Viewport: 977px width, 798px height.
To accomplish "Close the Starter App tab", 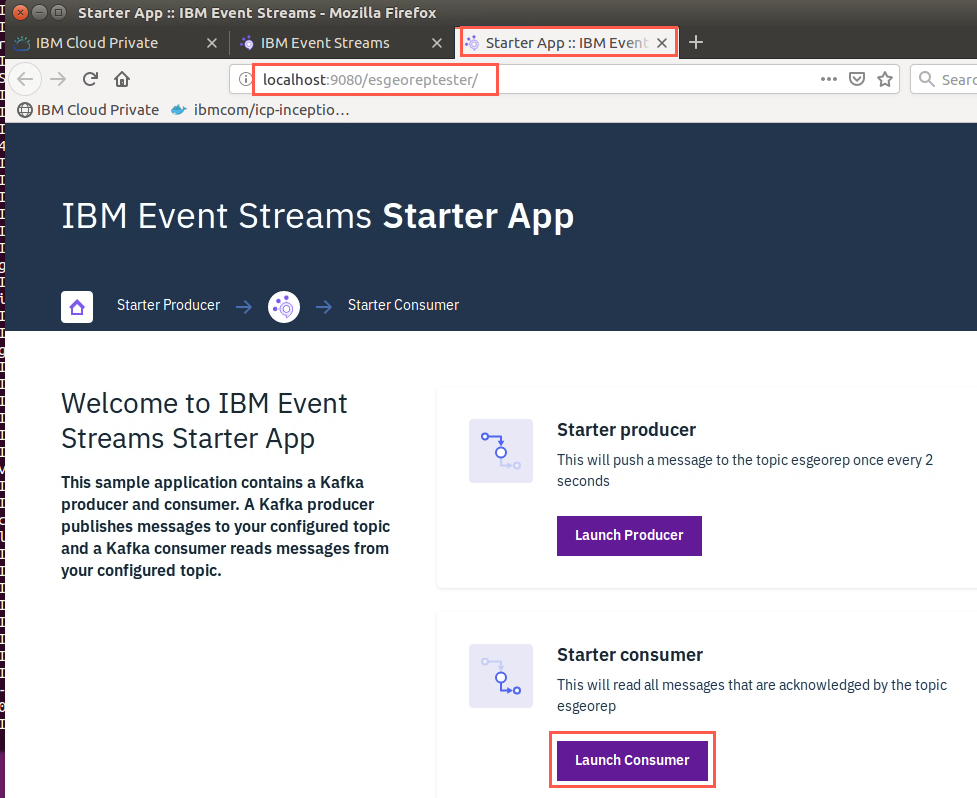I will pos(662,43).
